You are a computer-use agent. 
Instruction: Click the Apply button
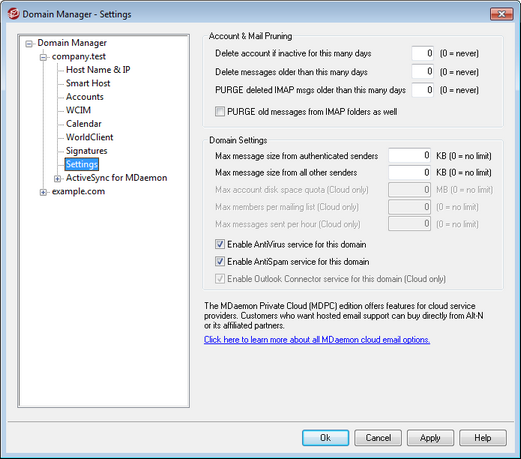pos(430,438)
